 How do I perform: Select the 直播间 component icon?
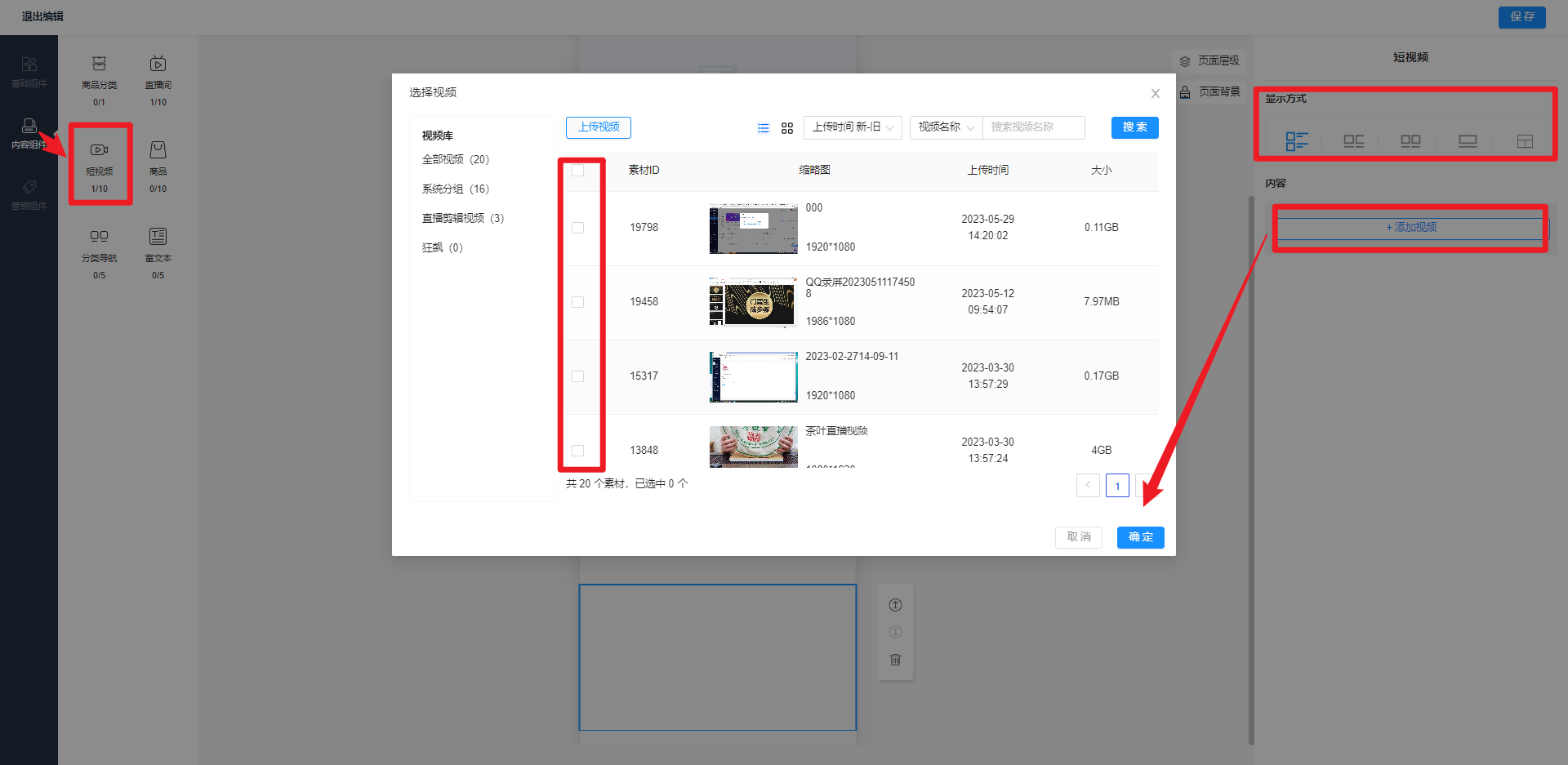(x=158, y=64)
